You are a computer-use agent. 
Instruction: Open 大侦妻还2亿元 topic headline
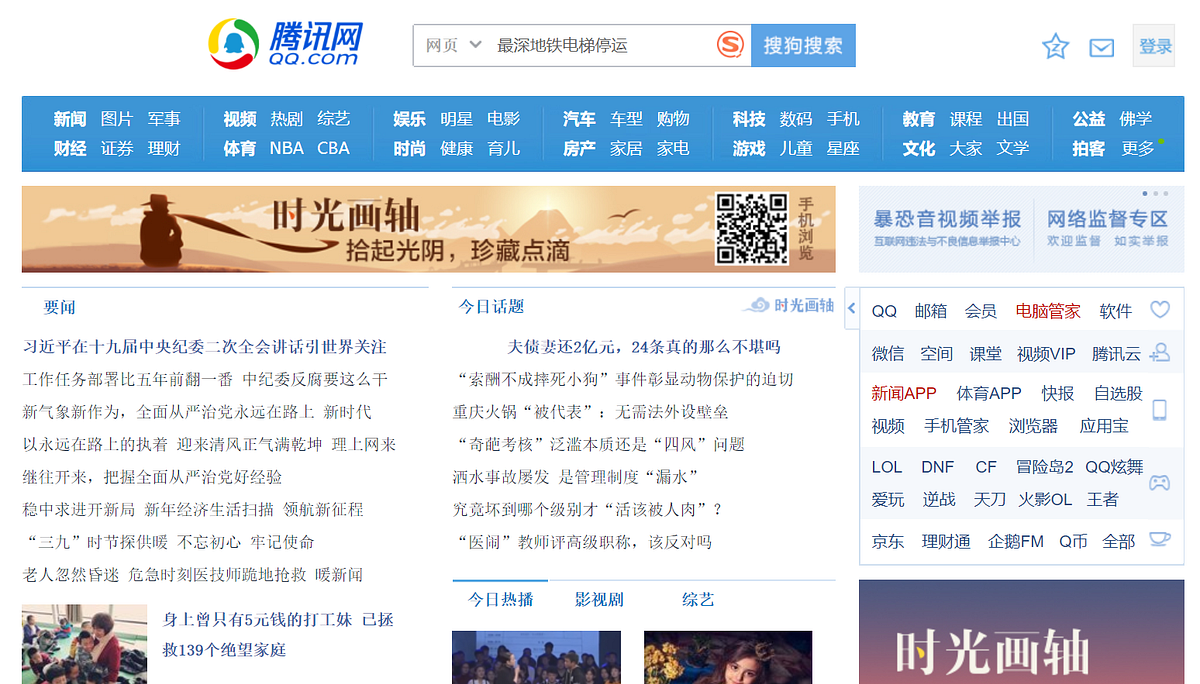coord(644,347)
